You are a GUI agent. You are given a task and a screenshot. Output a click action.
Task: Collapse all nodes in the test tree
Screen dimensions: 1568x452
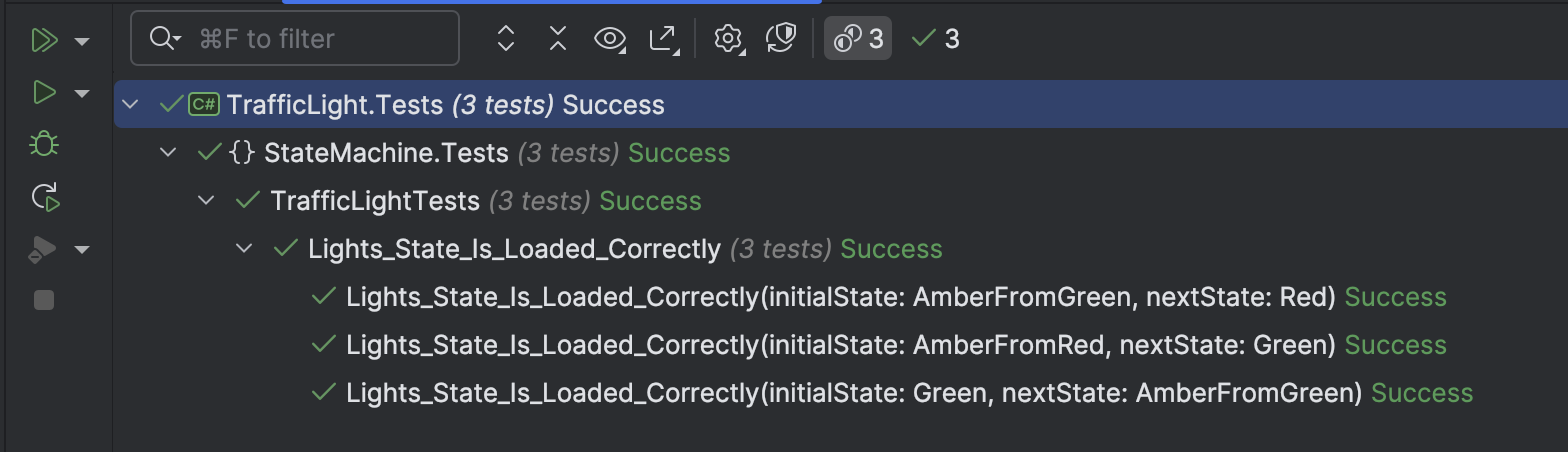pos(558,39)
